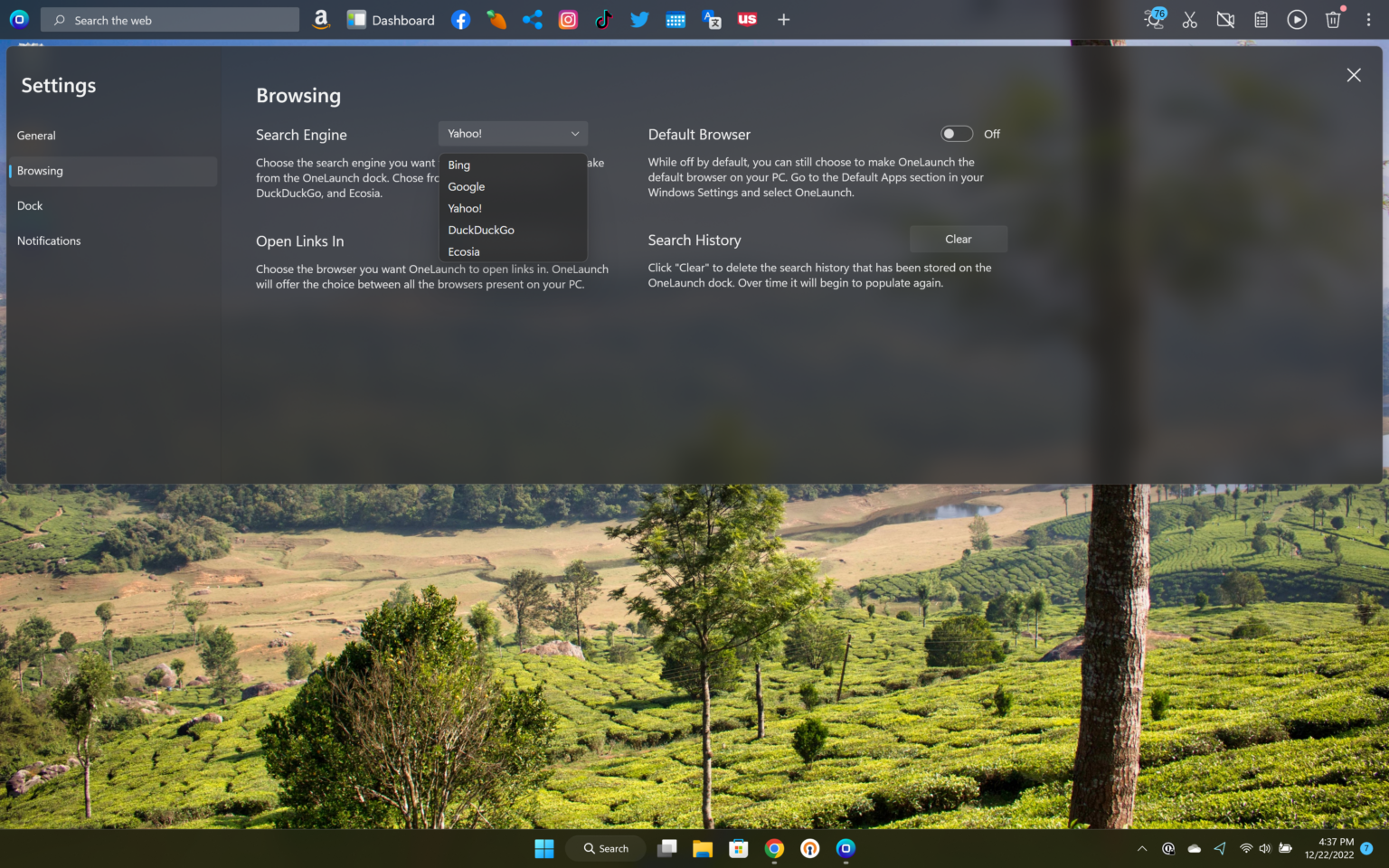
Task: Open the Search Engine dropdown
Action: tap(513, 133)
